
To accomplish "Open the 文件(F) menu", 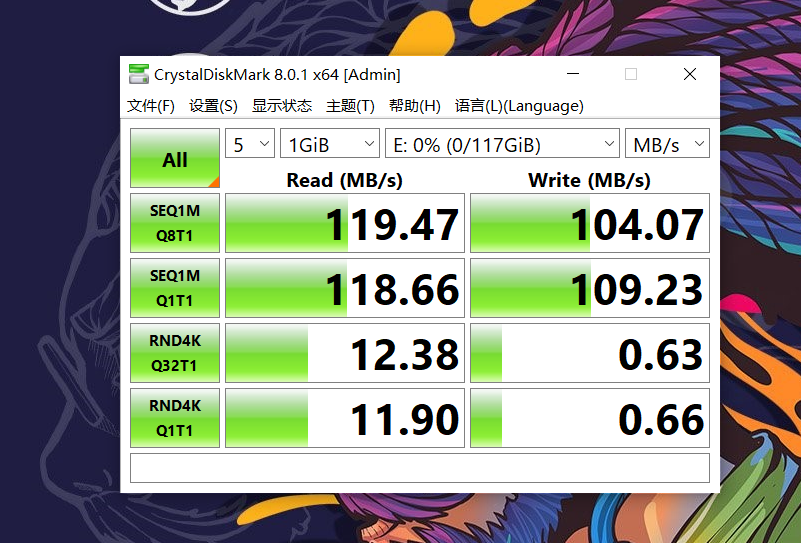I will pyautogui.click(x=151, y=106).
